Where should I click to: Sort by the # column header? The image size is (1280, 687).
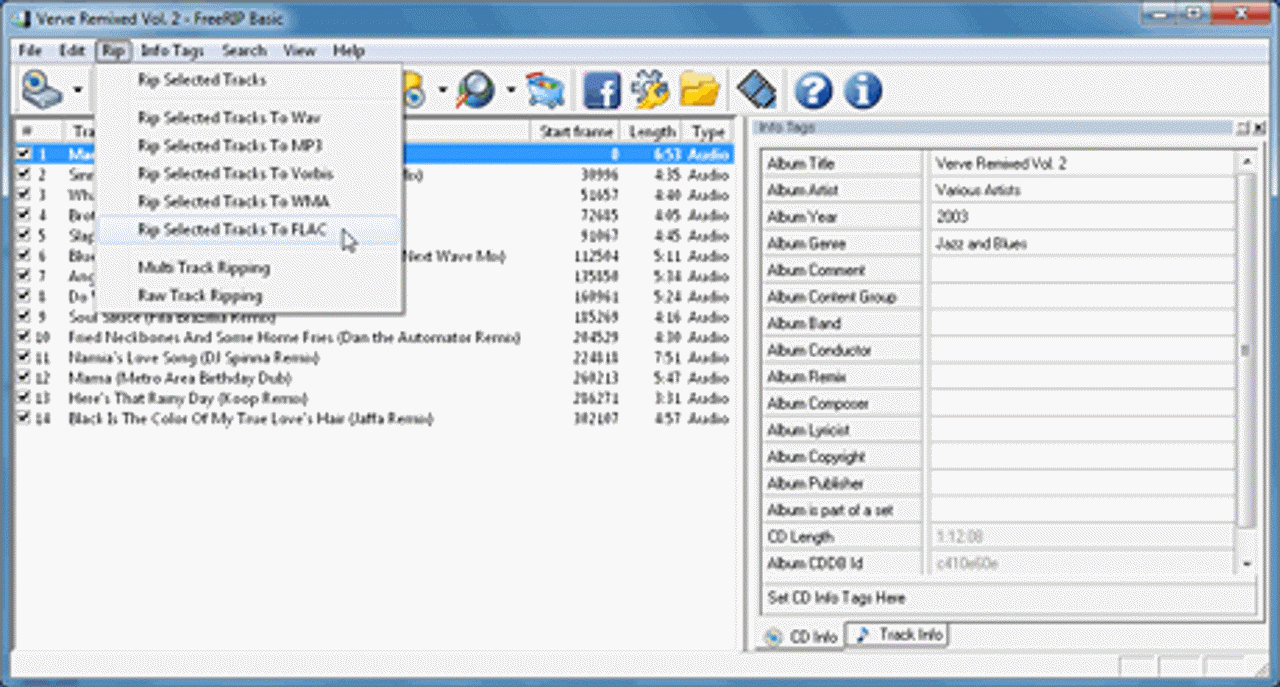tap(40, 132)
